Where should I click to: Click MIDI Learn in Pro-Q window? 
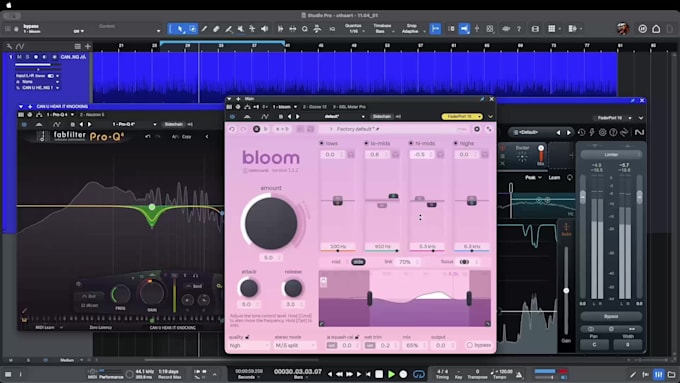pos(45,327)
